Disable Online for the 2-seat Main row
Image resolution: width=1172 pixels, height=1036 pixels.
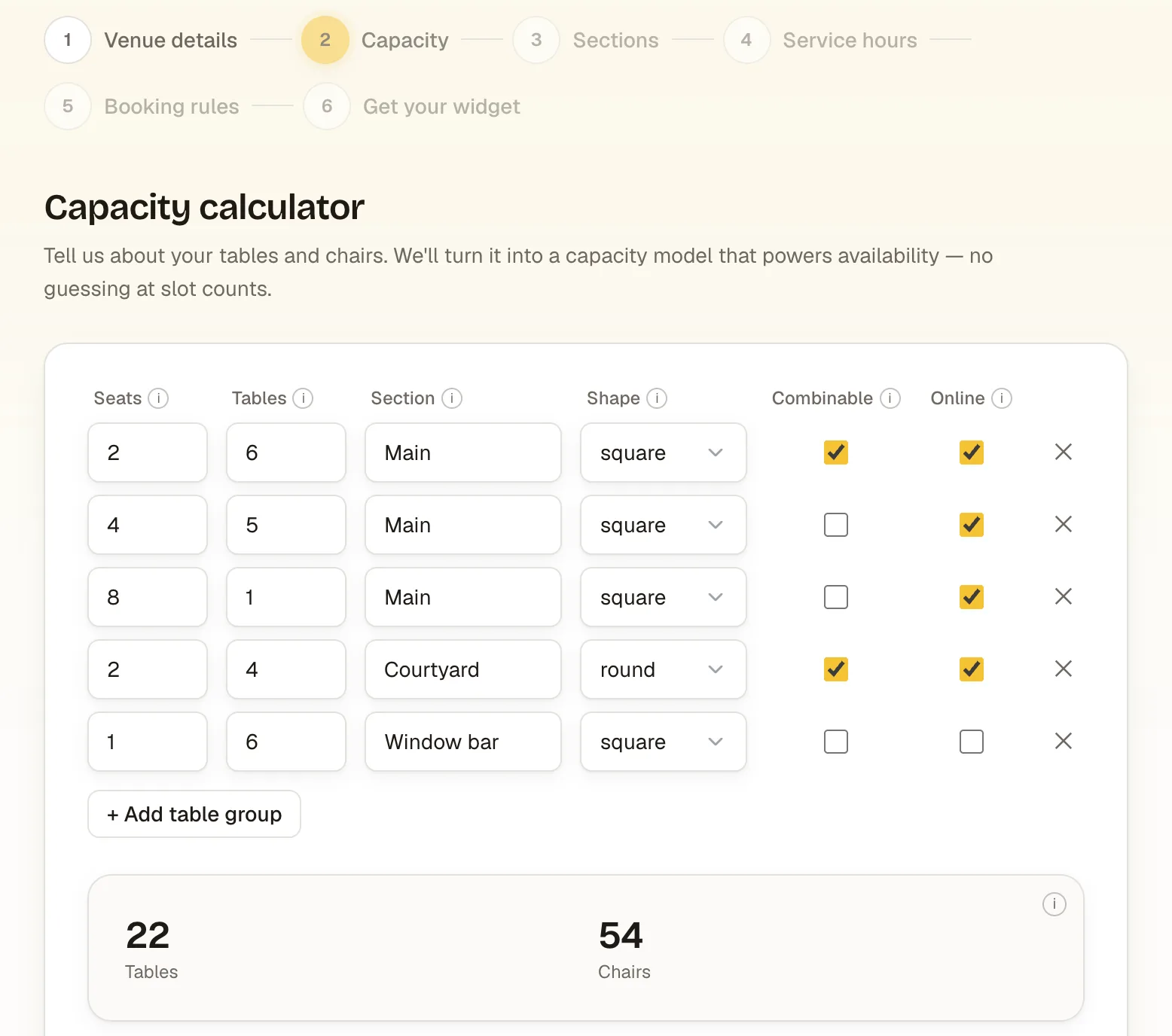[x=972, y=452]
